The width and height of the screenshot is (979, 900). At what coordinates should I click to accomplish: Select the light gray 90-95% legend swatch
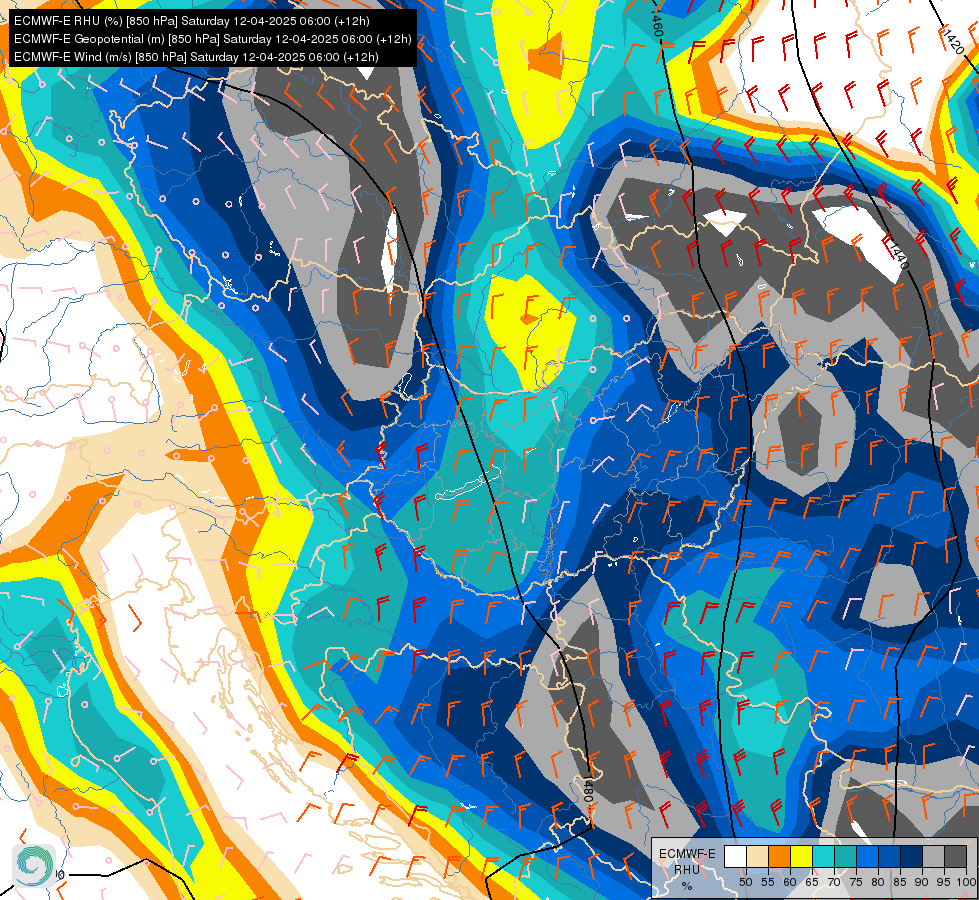pyautogui.click(x=933, y=856)
